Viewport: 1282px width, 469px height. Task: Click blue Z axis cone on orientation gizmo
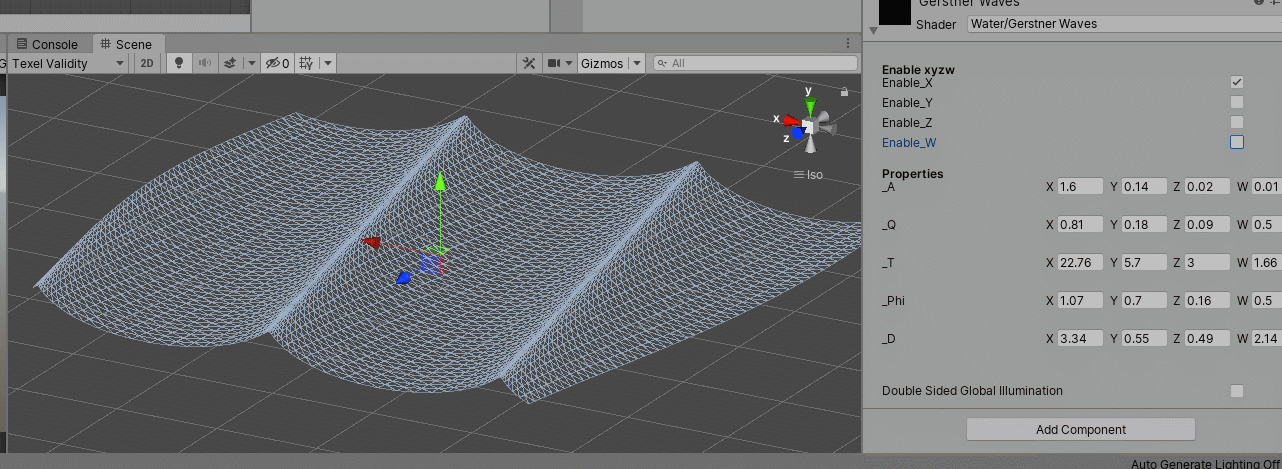(797, 132)
